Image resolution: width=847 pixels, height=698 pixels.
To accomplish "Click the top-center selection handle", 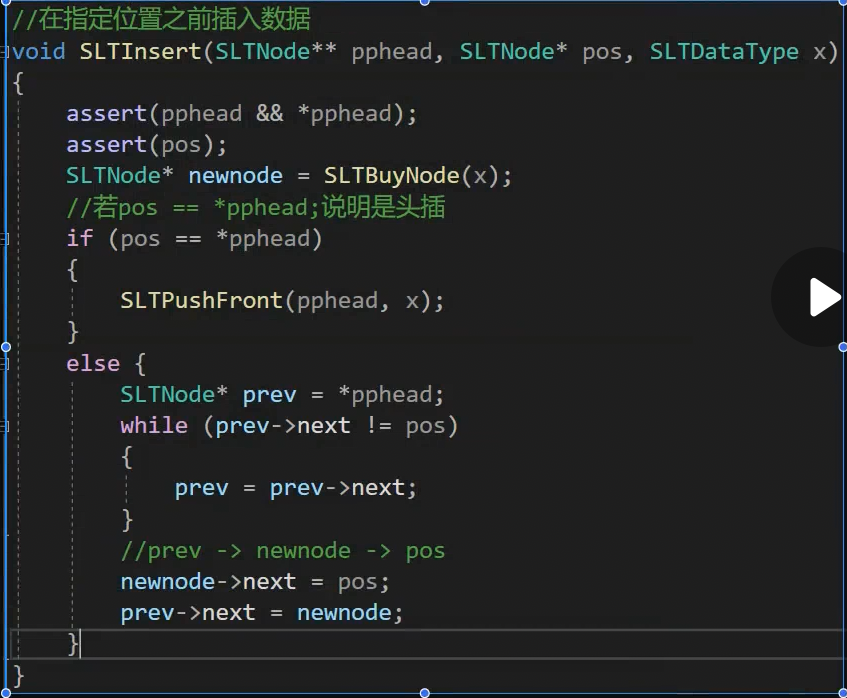I will 425,2.
